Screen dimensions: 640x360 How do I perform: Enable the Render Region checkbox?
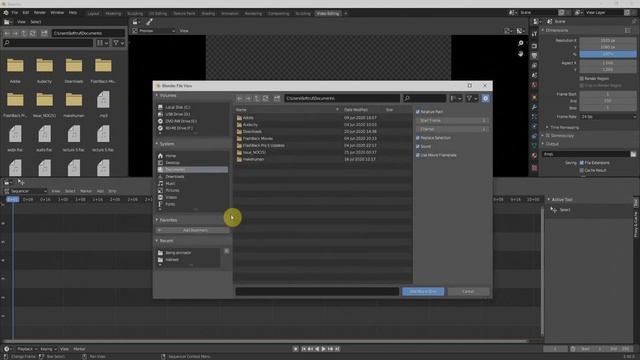[x=582, y=78]
